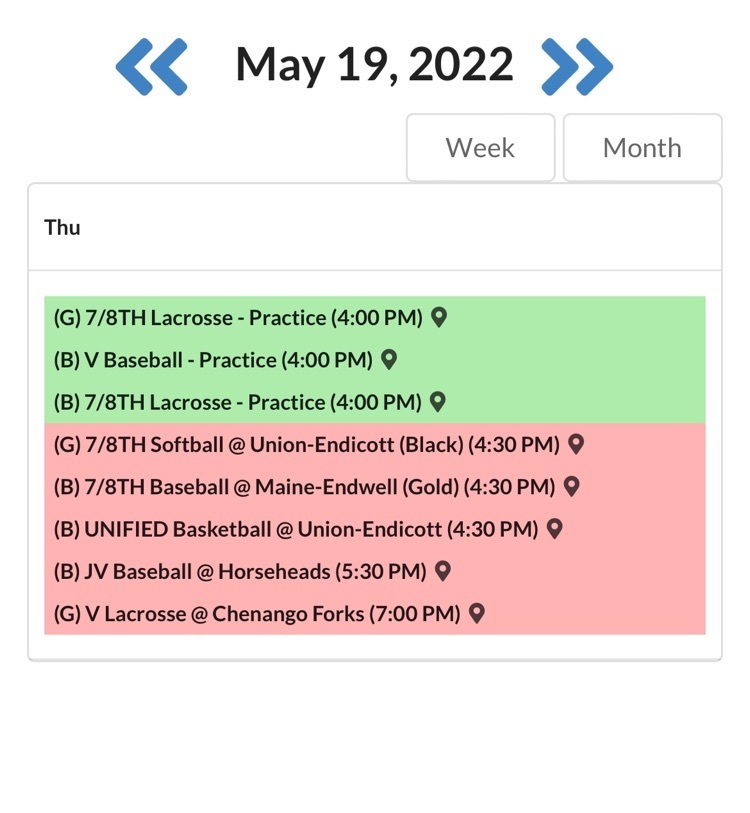The width and height of the screenshot is (750, 813).
Task: Advance to next day with right double-chevron
Action: point(577,66)
